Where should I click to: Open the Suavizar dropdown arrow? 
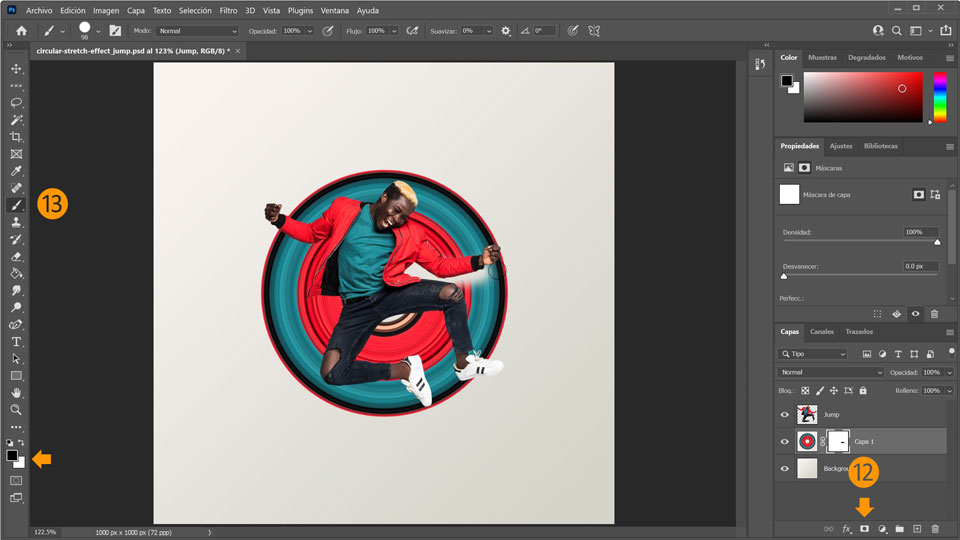tap(489, 31)
